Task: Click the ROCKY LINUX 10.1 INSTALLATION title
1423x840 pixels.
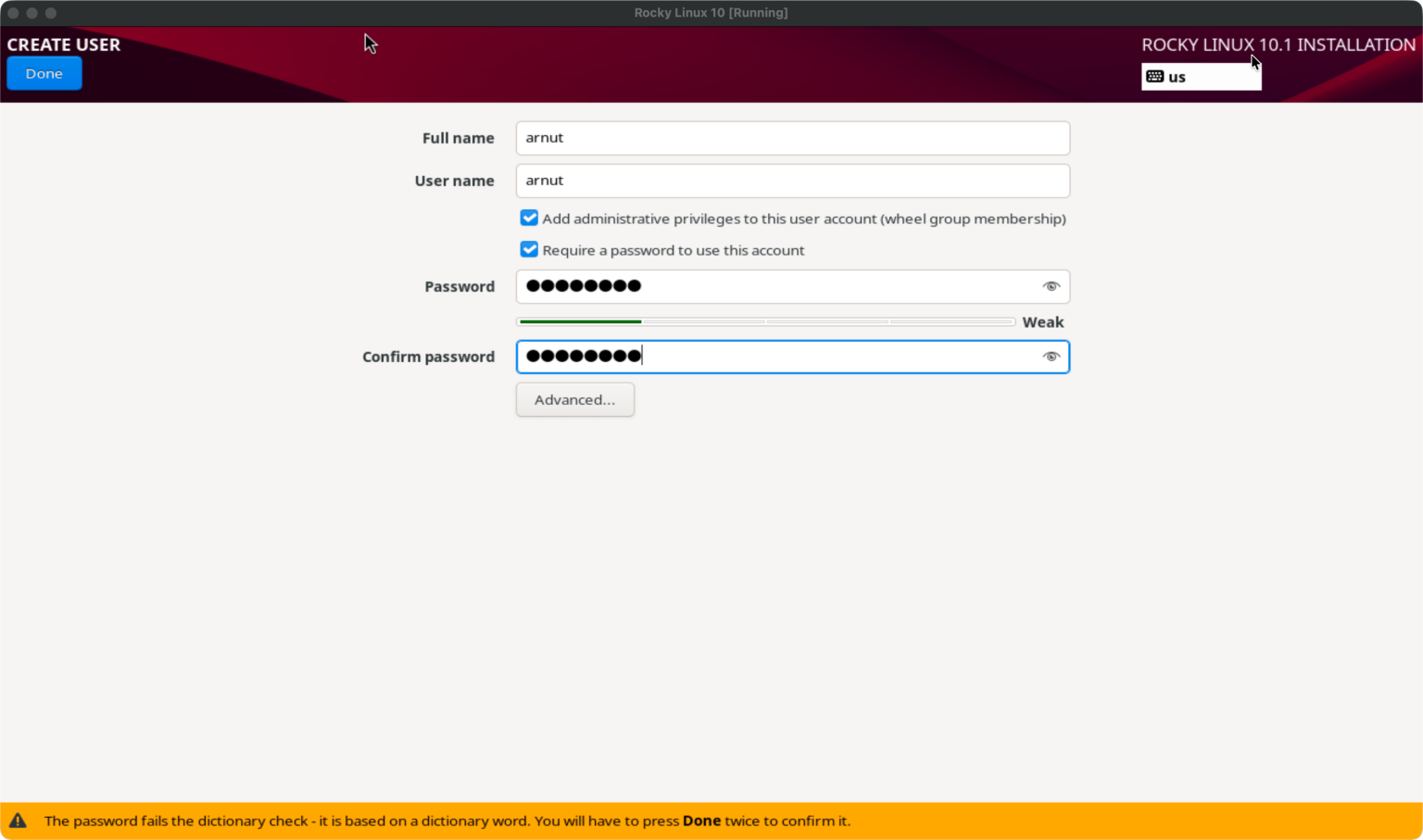Action: point(1278,44)
